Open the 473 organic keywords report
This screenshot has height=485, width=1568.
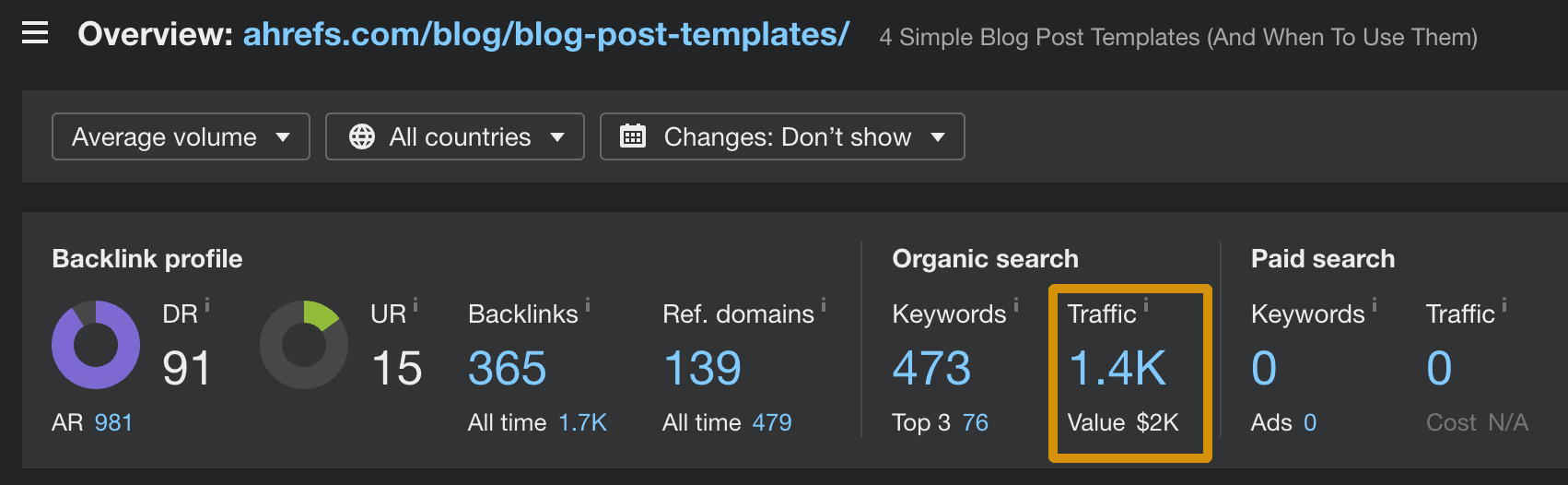[x=931, y=369]
